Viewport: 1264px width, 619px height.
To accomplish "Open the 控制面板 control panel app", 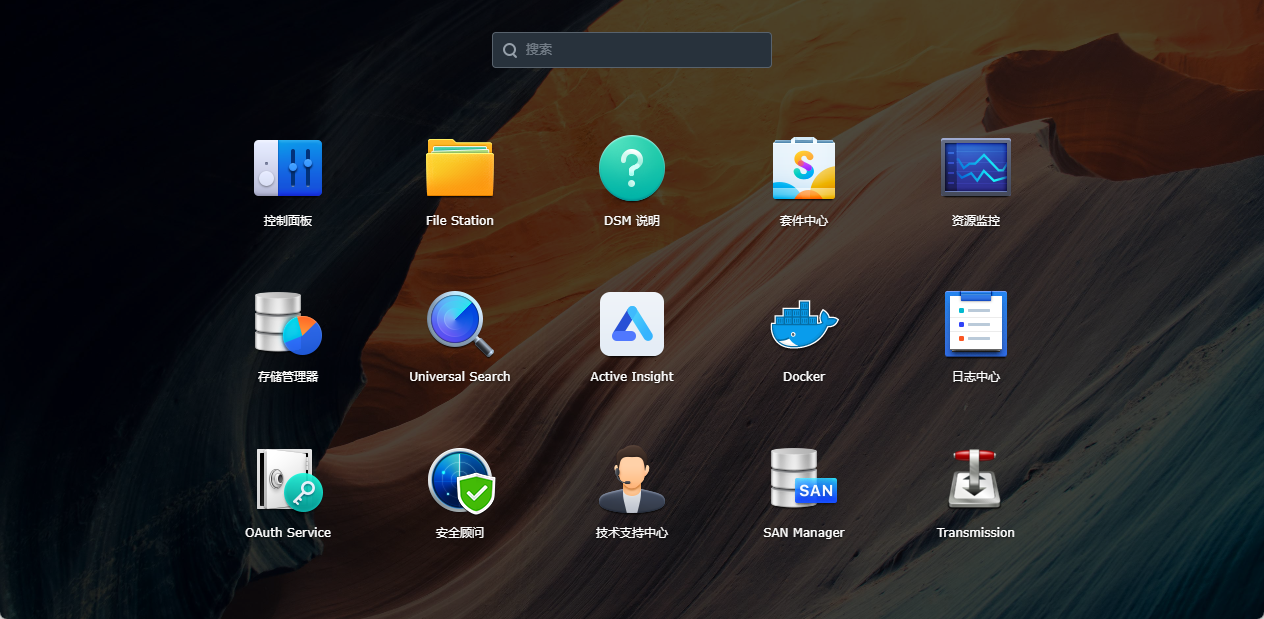I will pyautogui.click(x=288, y=168).
